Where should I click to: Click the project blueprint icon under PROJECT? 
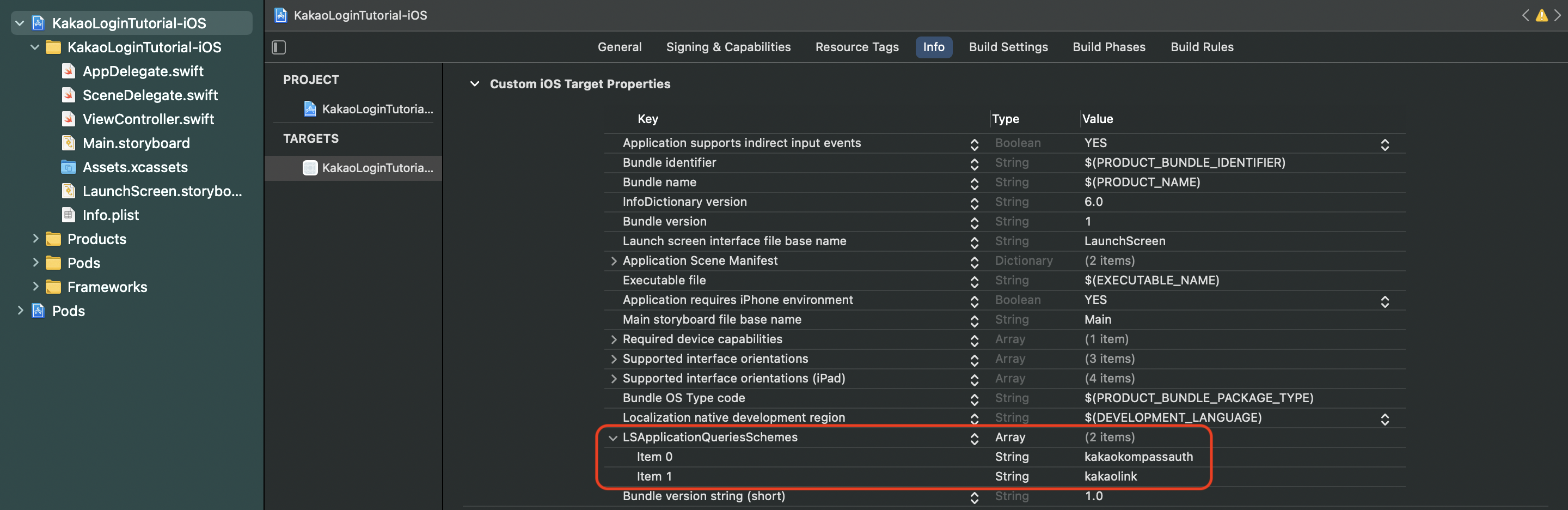pos(310,109)
